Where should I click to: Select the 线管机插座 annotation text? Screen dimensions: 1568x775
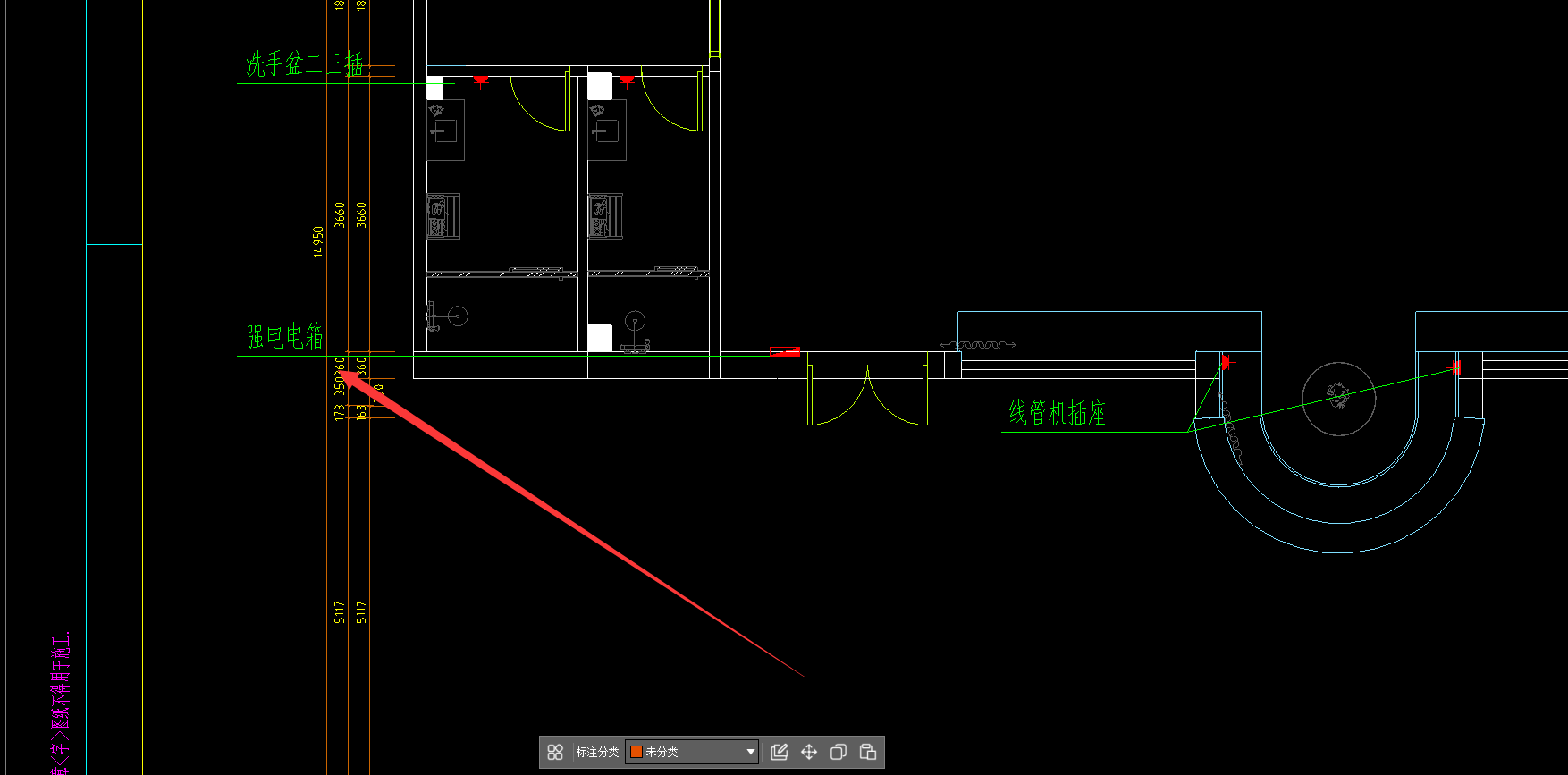point(1058,413)
